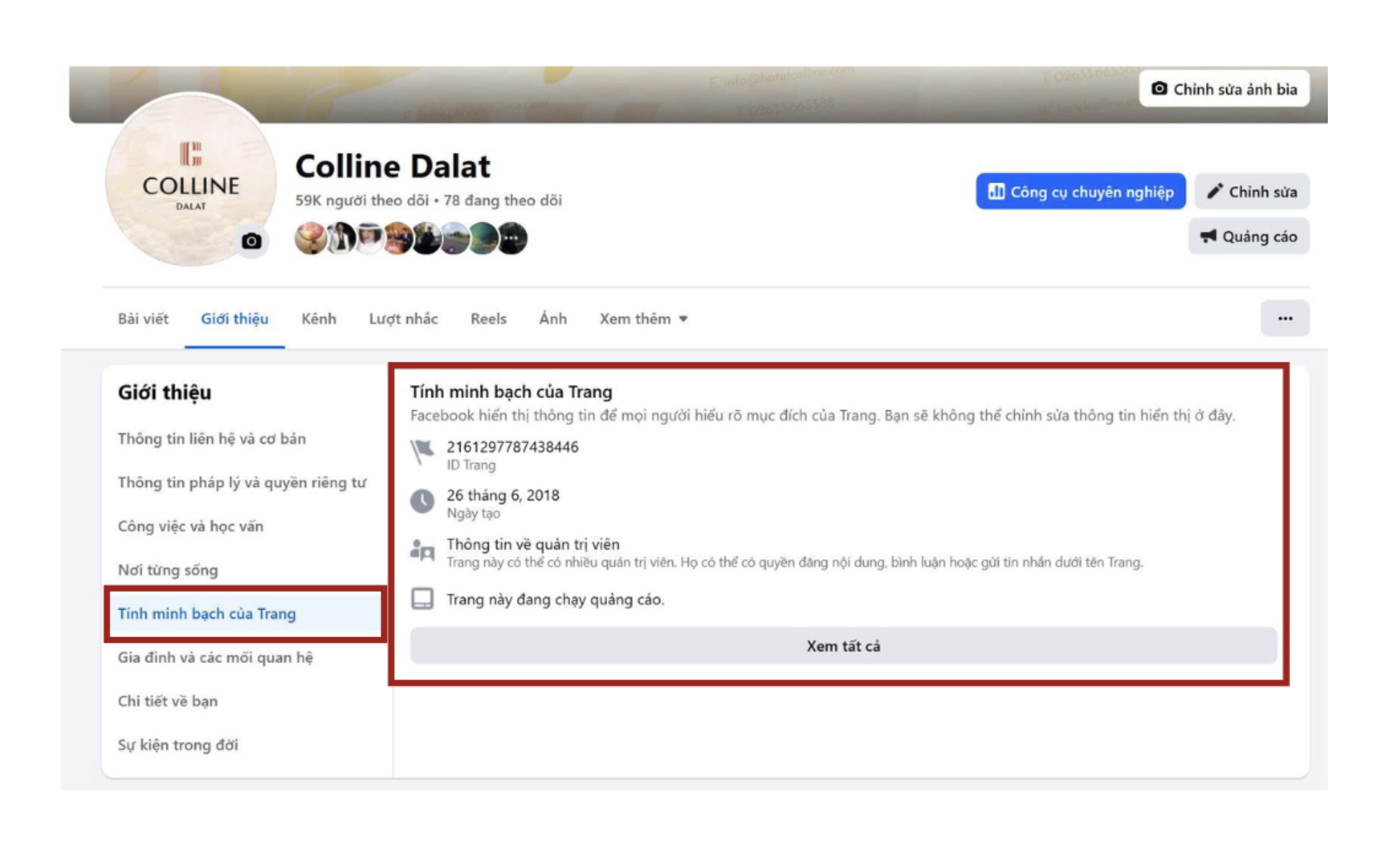The width and height of the screenshot is (1400, 865).
Task: Click Chỉnh sửa ảnh bìa button
Action: (1224, 89)
